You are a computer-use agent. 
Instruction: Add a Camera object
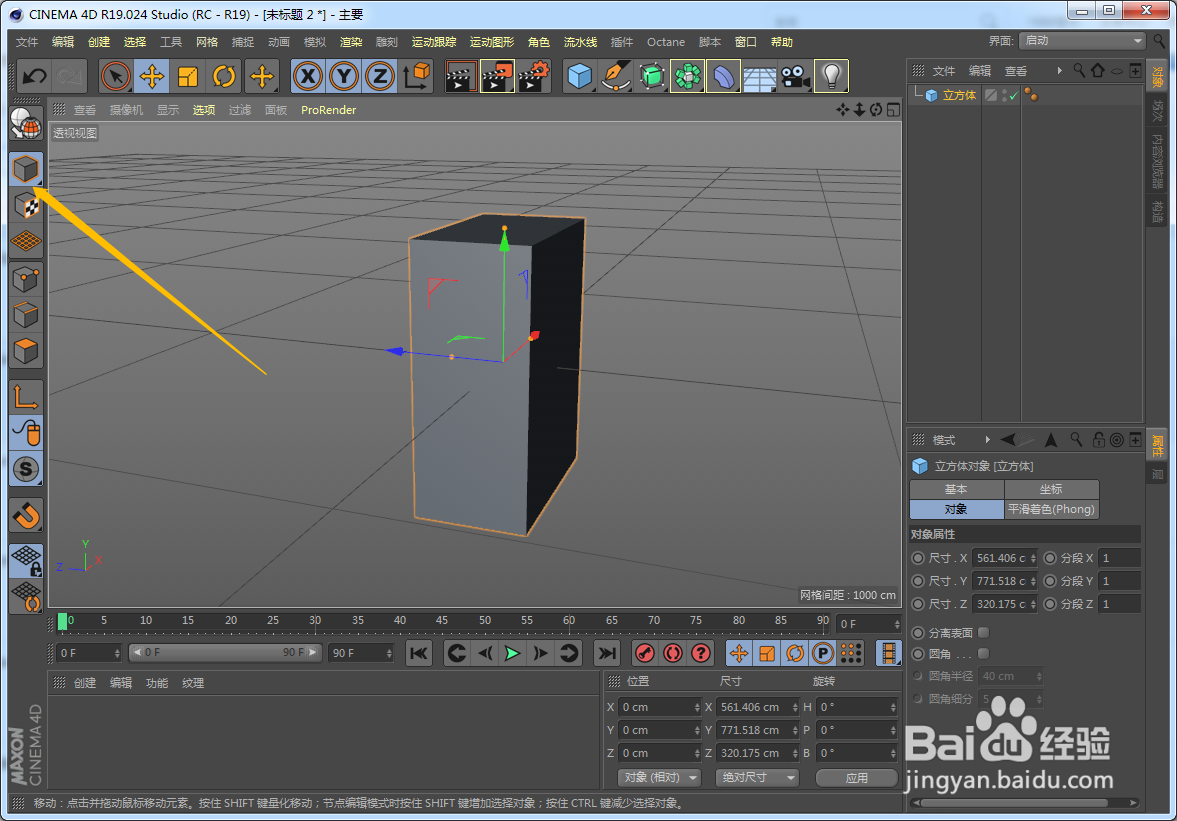(796, 76)
